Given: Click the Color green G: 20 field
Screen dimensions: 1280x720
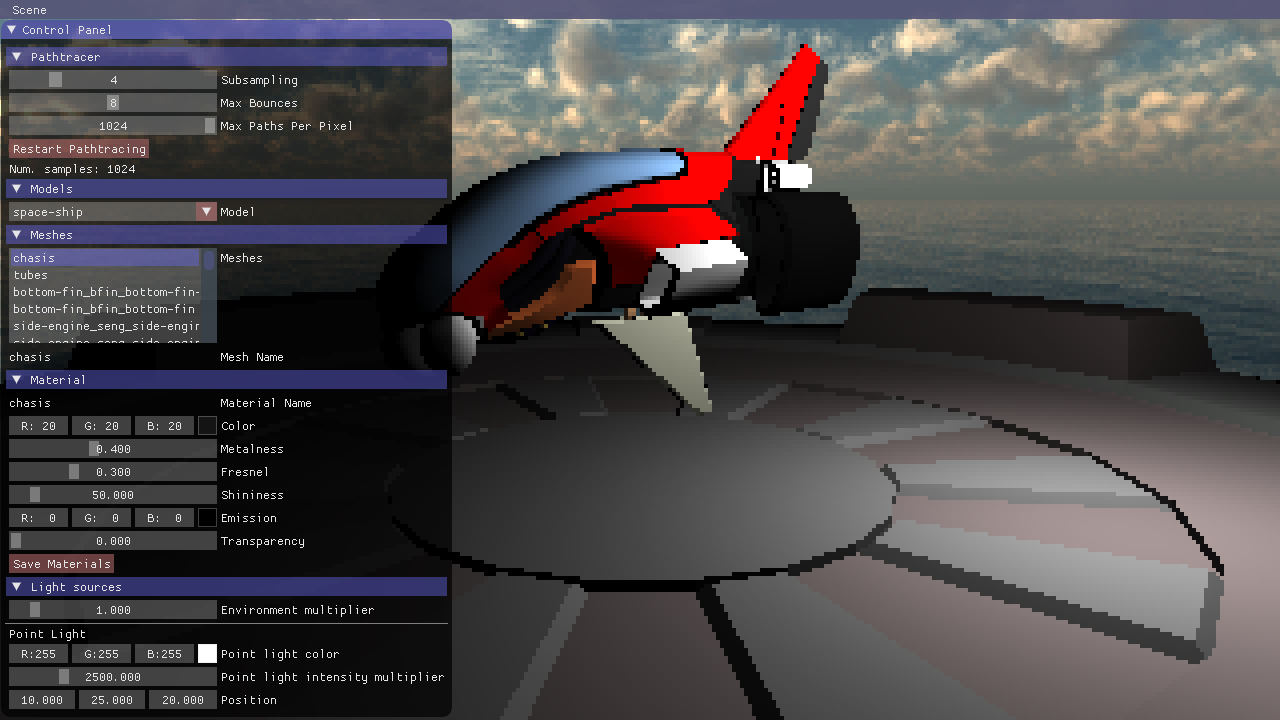Looking at the screenshot, I should 102,426.
